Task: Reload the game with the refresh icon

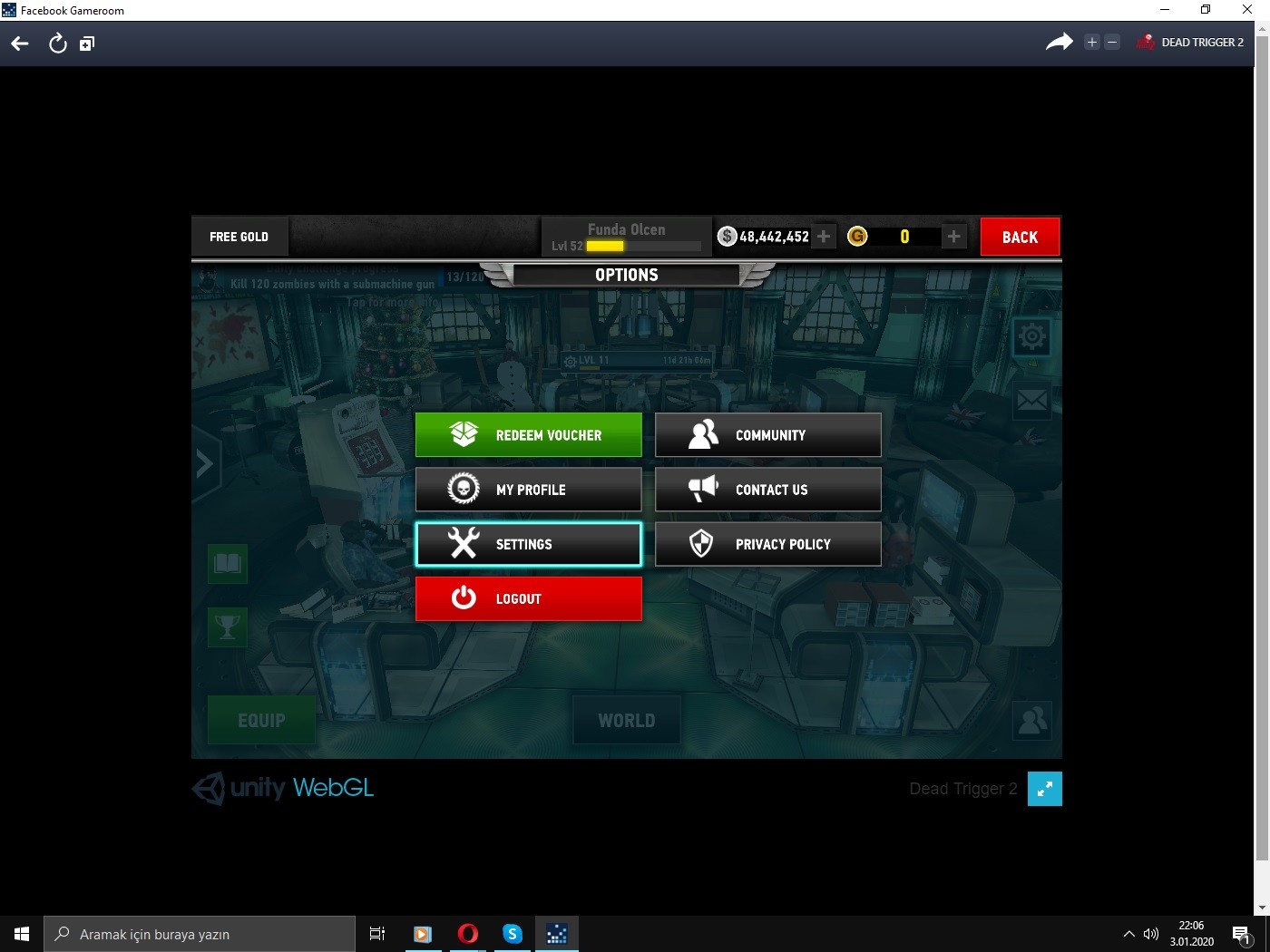Action: pyautogui.click(x=57, y=44)
